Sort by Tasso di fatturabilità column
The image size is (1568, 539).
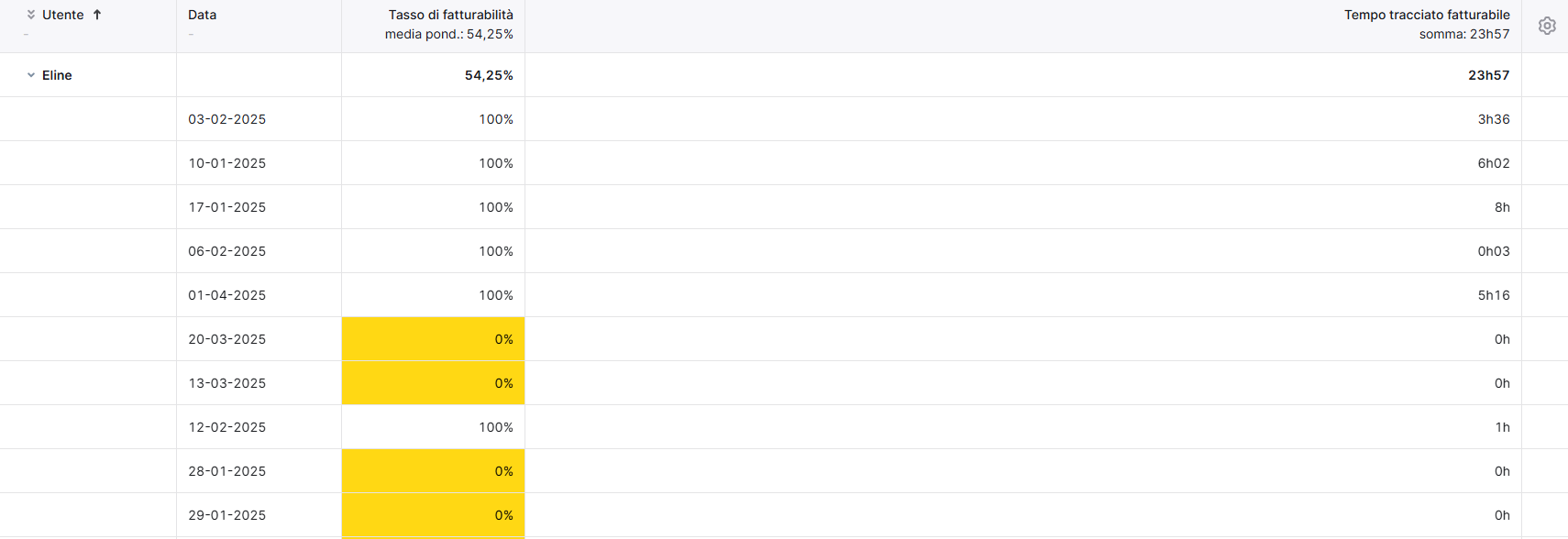tap(451, 15)
